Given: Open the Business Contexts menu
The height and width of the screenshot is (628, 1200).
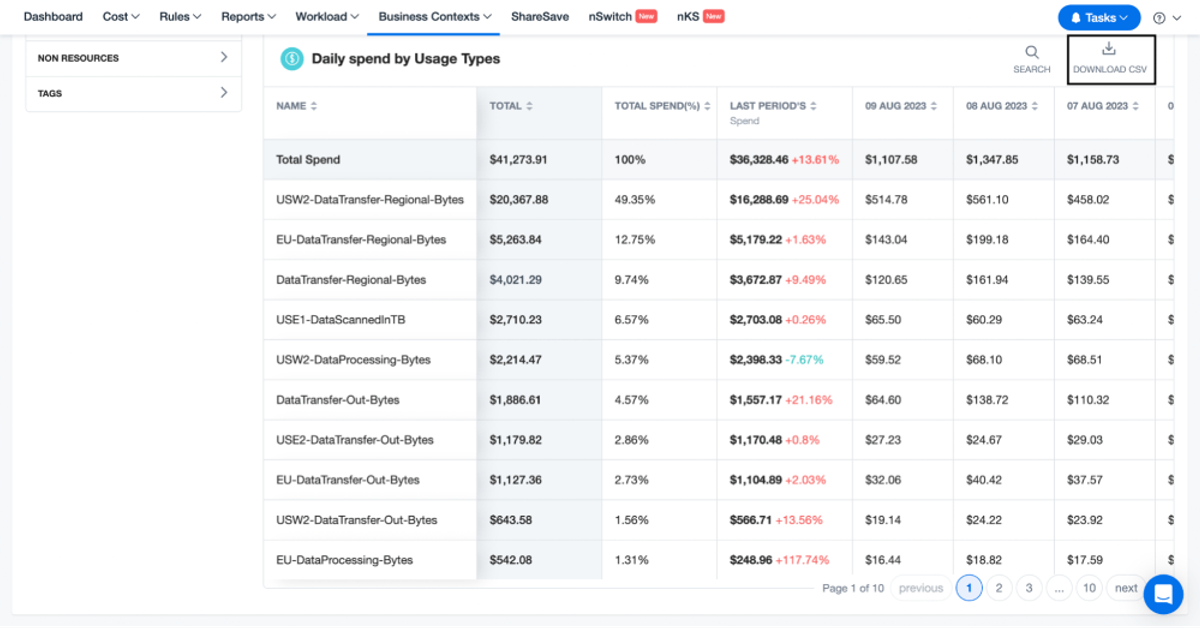Looking at the screenshot, I should pos(435,17).
